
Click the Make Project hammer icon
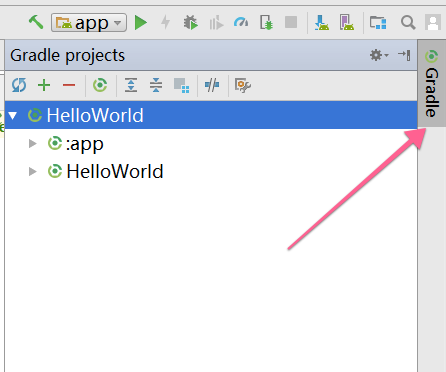click(36, 22)
